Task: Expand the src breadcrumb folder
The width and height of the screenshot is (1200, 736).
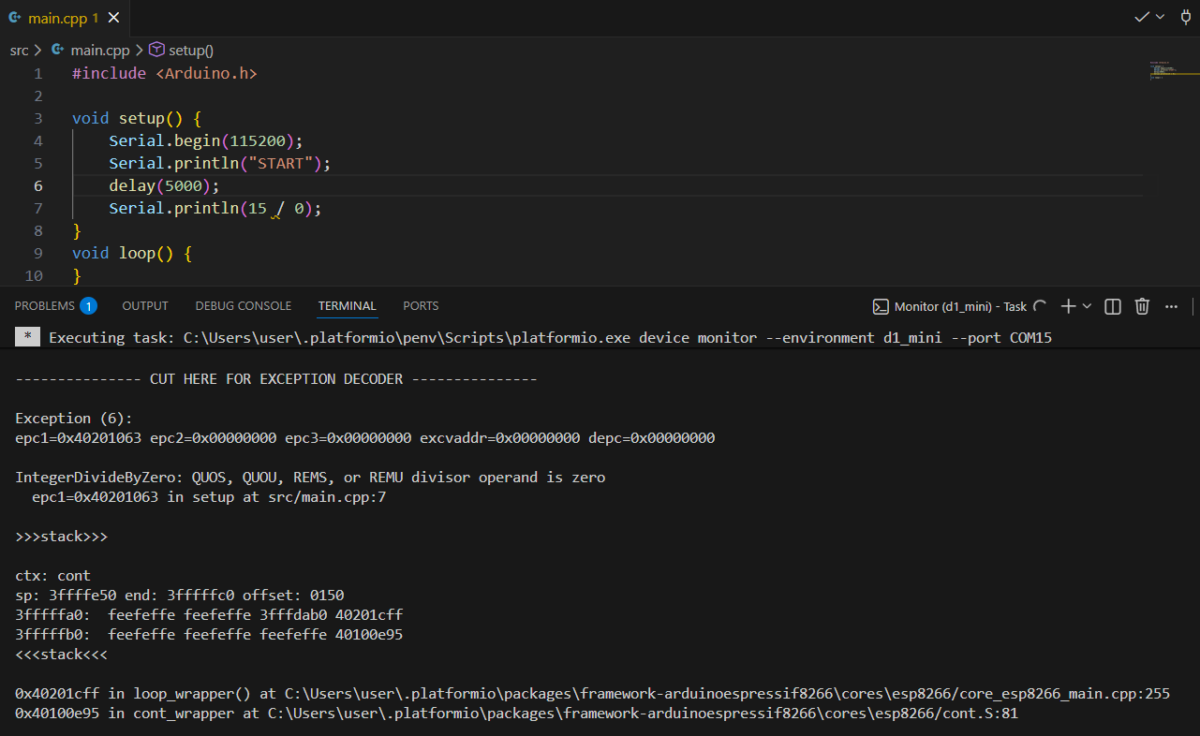Action: [19, 50]
